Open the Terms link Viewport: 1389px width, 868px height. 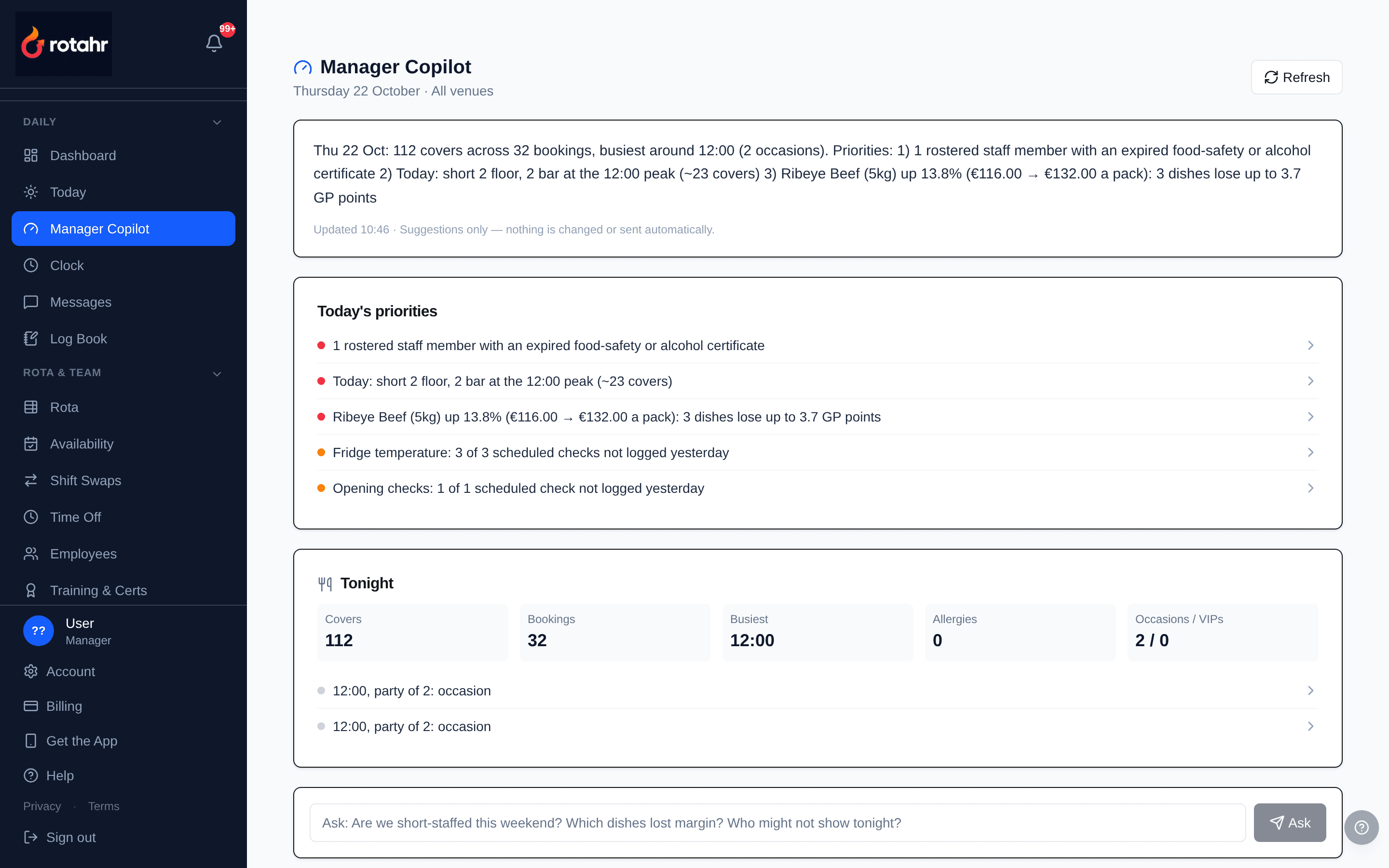[104, 806]
